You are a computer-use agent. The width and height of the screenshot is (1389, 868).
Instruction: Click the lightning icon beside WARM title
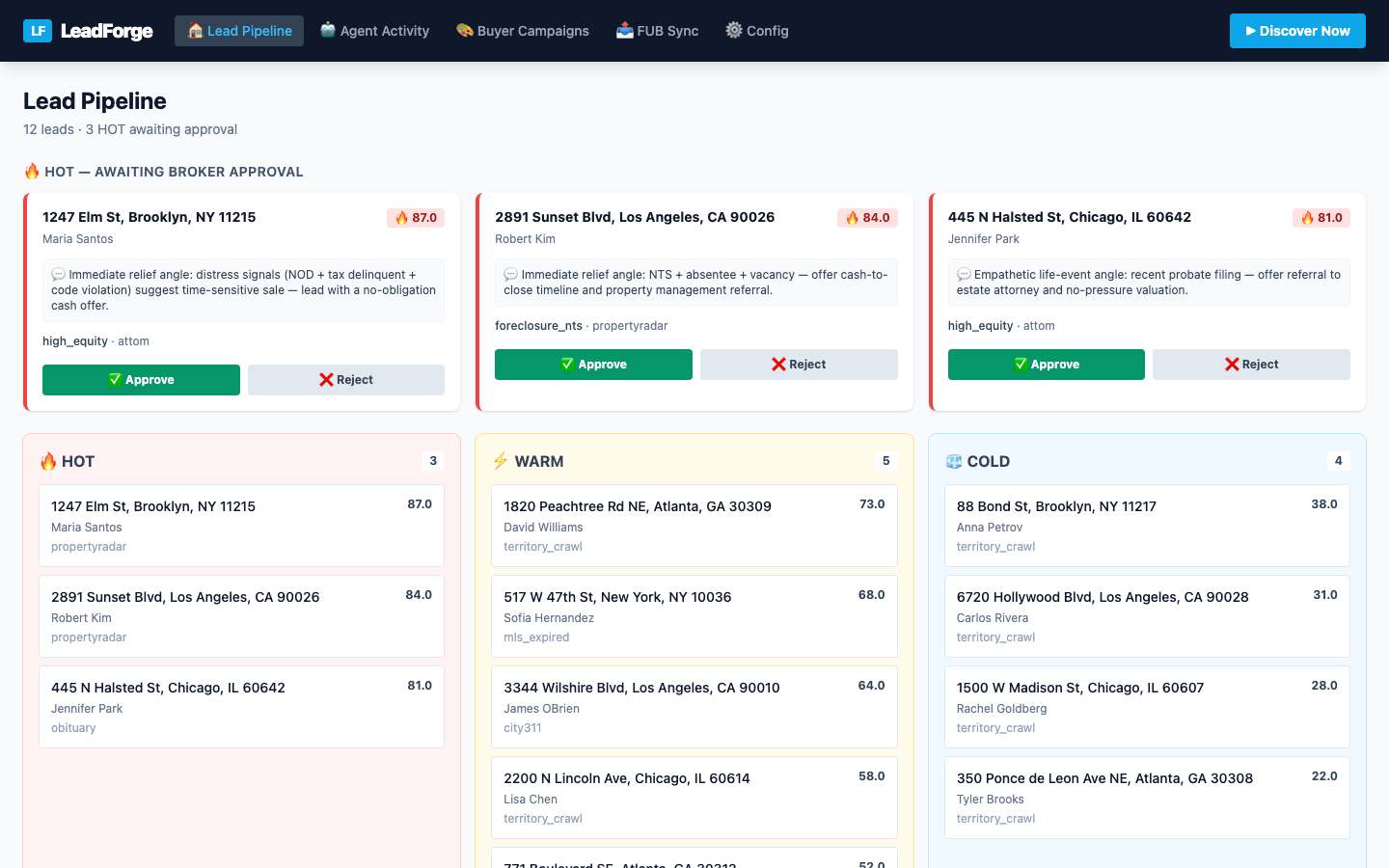click(x=501, y=461)
